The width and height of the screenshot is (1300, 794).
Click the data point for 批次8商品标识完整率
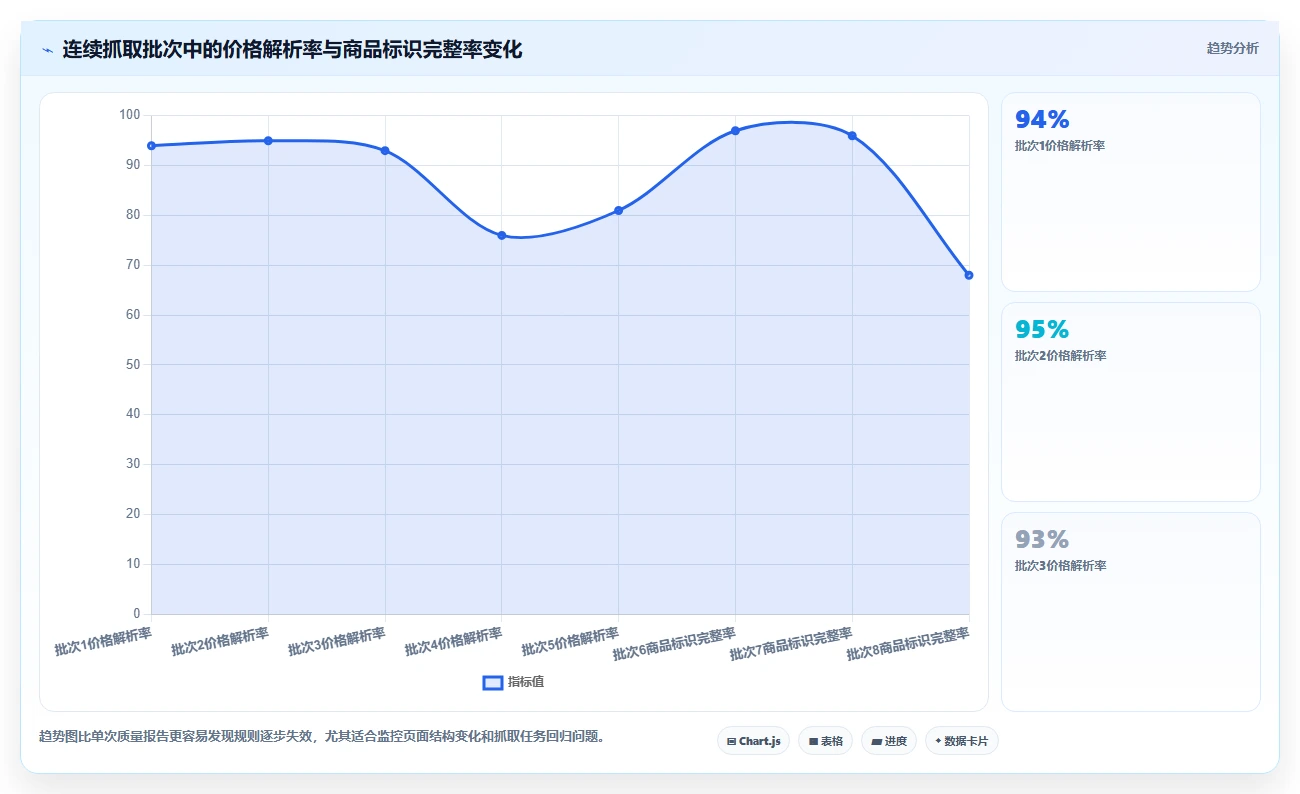pyautogui.click(x=969, y=275)
